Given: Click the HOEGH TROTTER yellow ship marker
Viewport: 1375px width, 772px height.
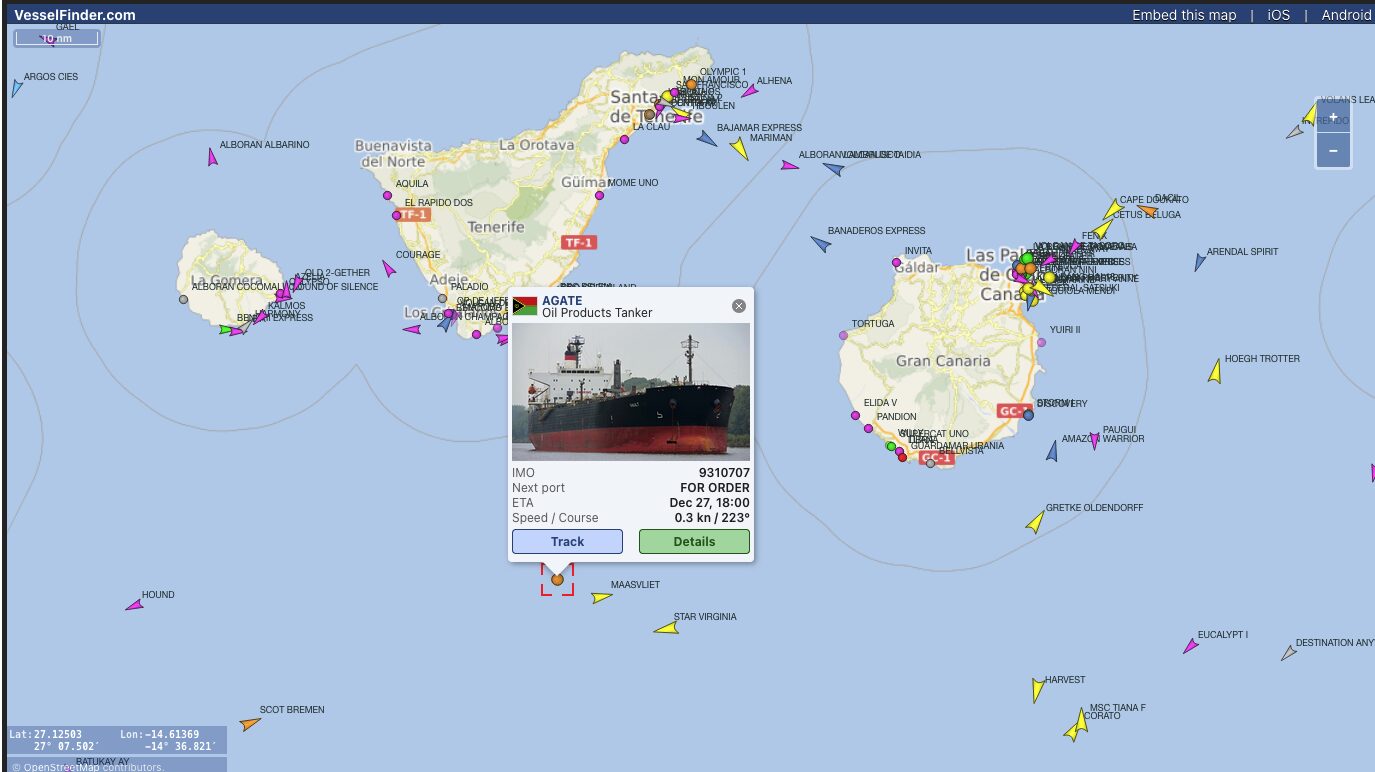Looking at the screenshot, I should coord(1215,371).
